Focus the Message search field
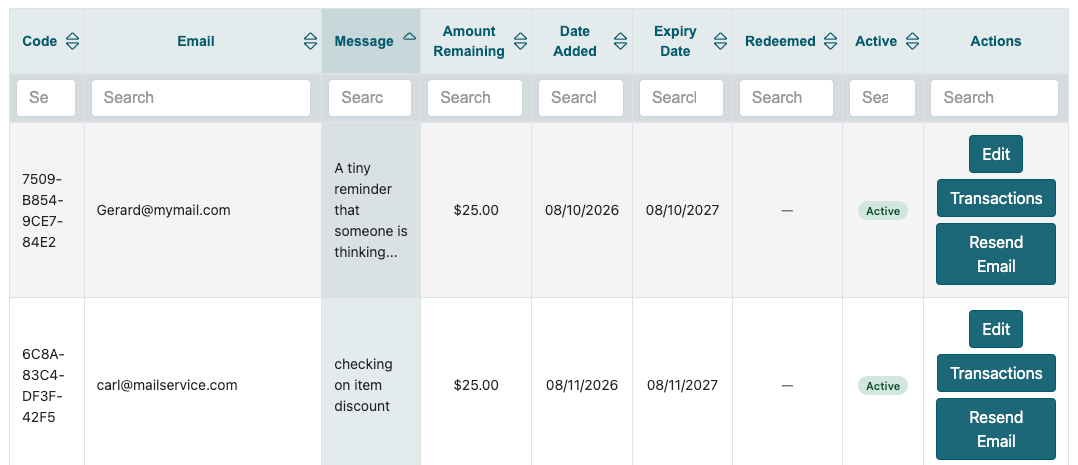The width and height of the screenshot is (1078, 465). [x=370, y=98]
